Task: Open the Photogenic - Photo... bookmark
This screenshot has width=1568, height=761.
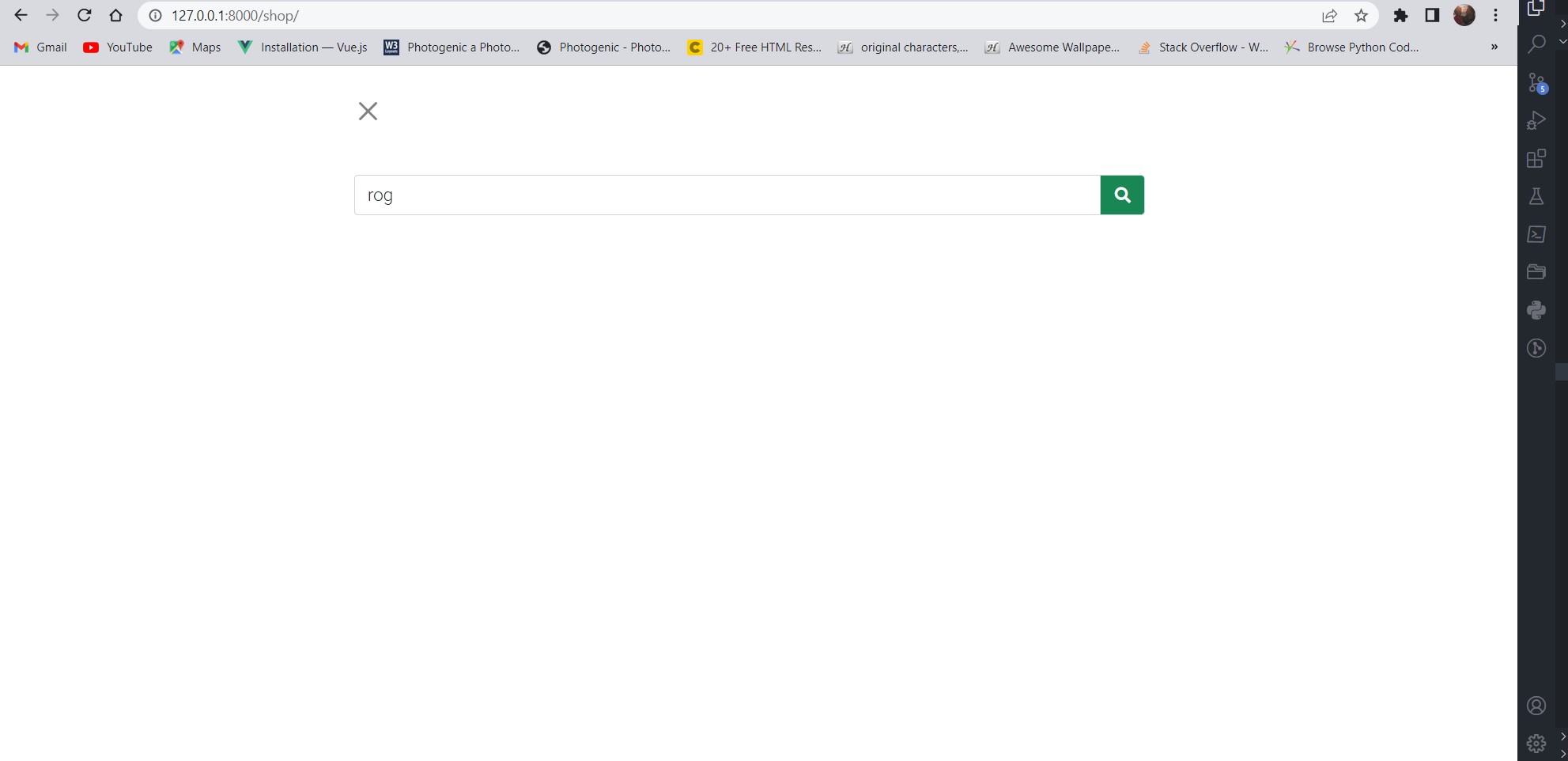Action: (603, 47)
